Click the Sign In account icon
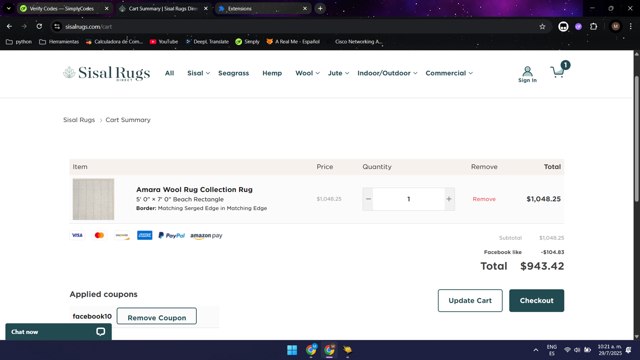Viewport: 640px width, 360px height. click(x=527, y=74)
